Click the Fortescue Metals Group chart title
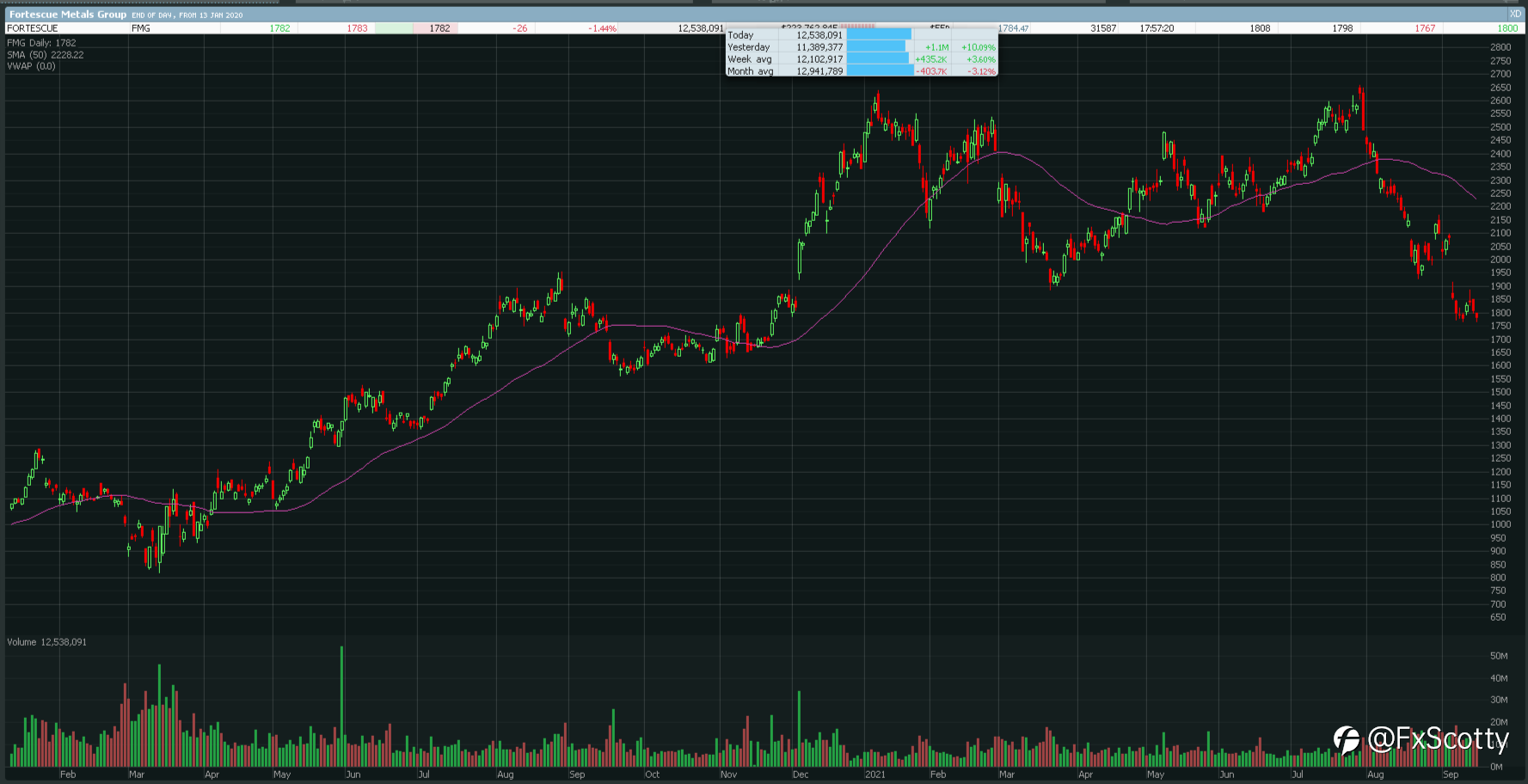Viewport: 1528px width, 784px height. click(67, 15)
